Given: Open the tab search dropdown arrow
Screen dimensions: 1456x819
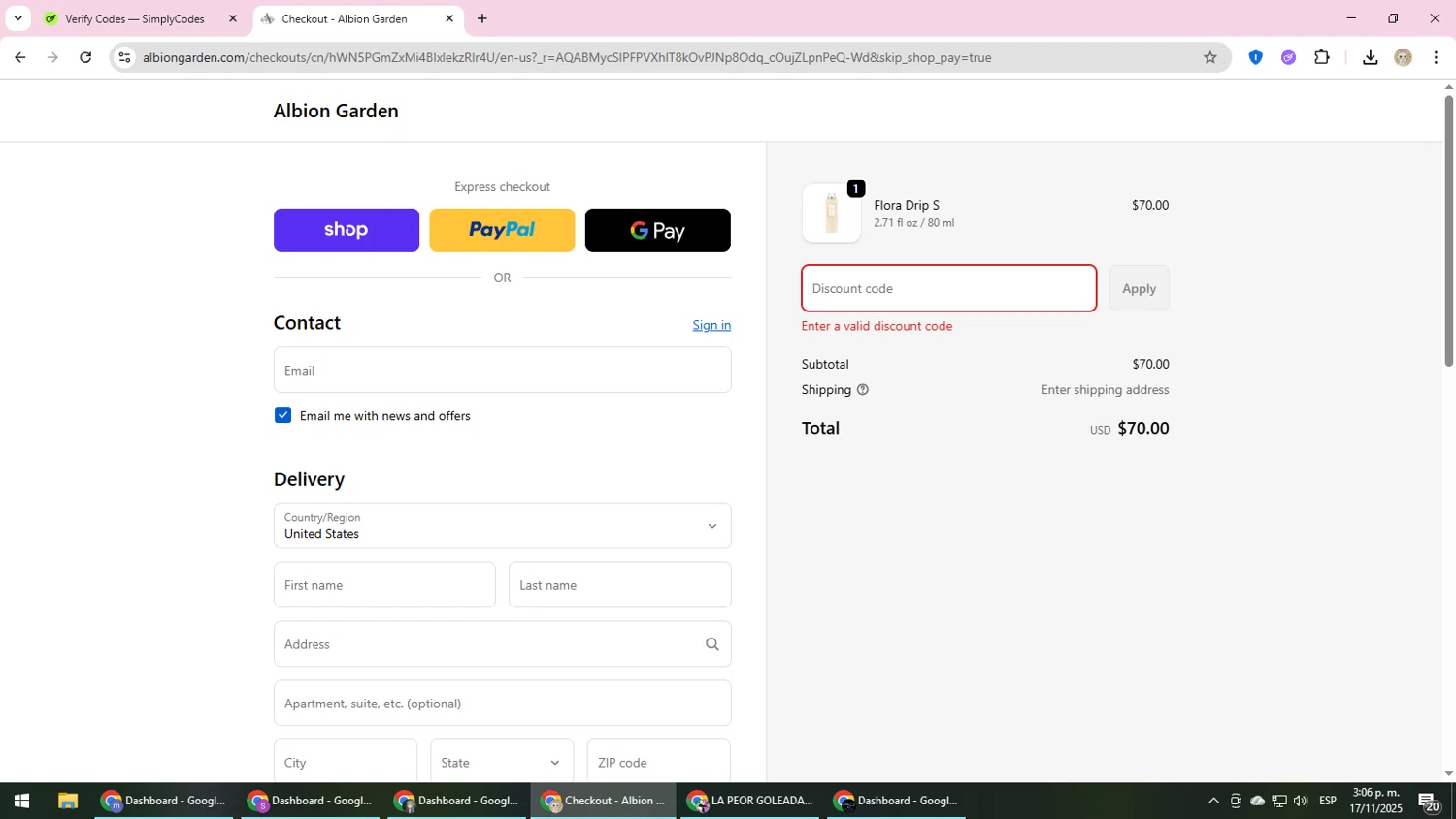Looking at the screenshot, I should 17,18.
